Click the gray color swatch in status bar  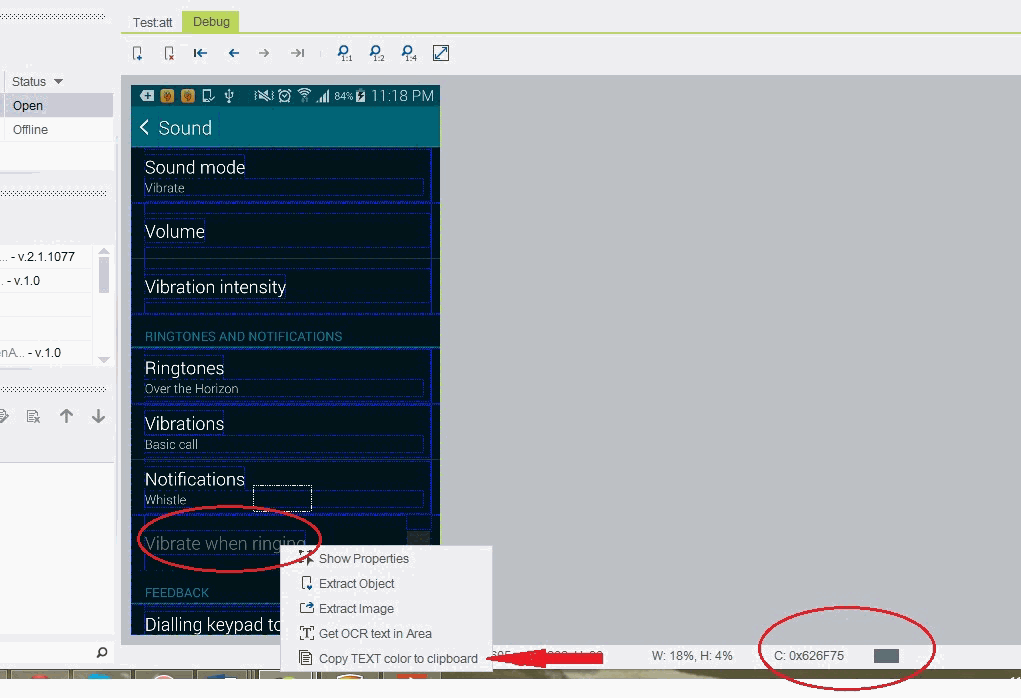coord(886,656)
